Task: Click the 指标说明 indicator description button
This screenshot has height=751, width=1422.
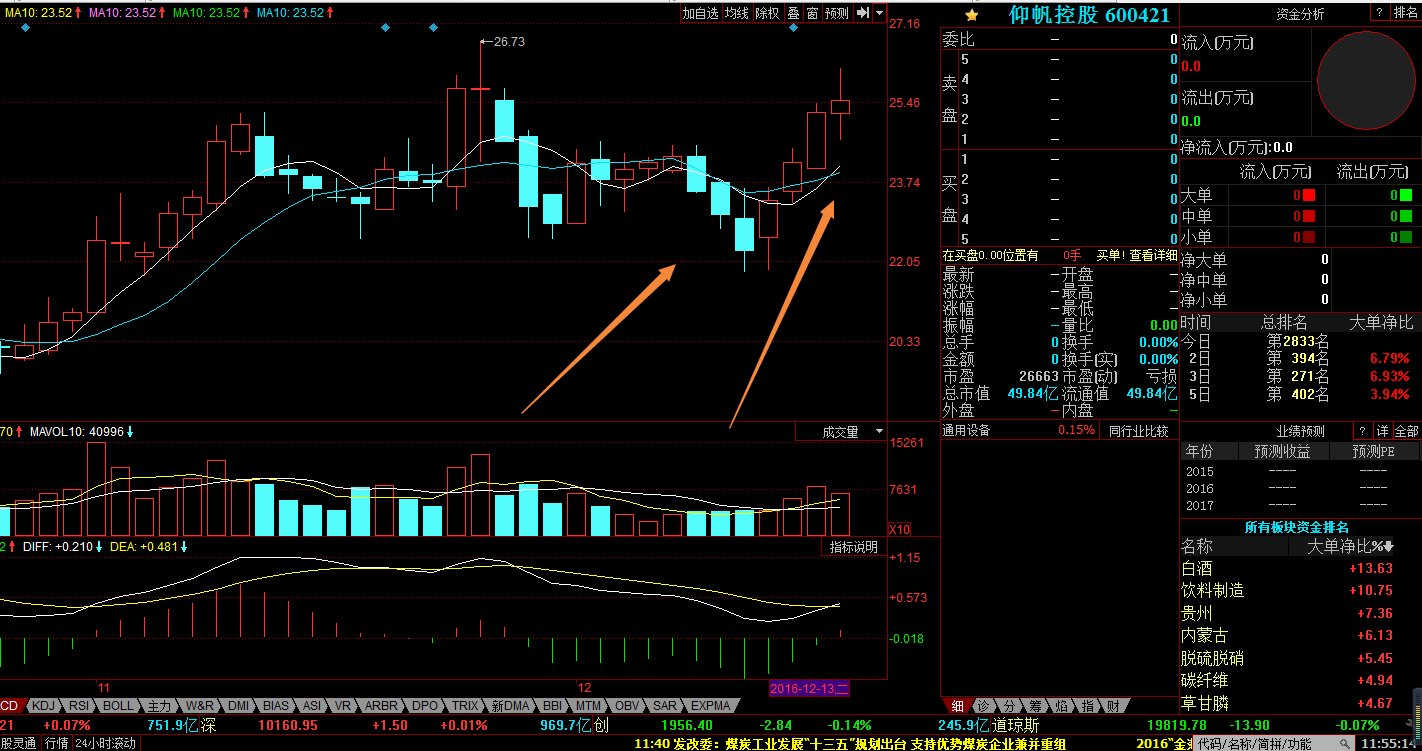Action: coord(853,547)
